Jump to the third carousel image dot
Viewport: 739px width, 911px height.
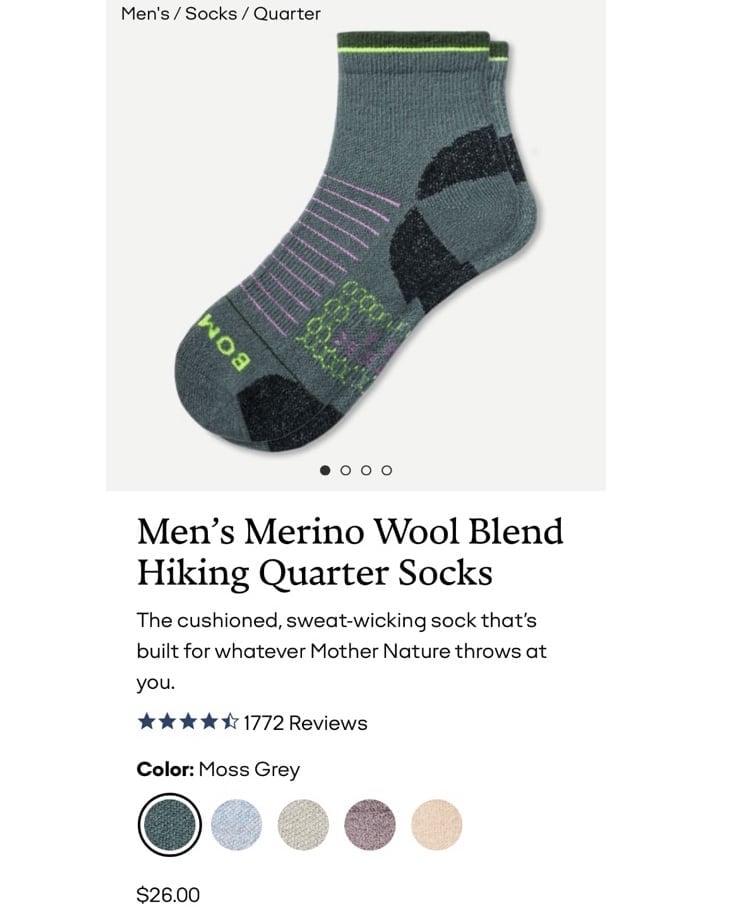pyautogui.click(x=366, y=470)
